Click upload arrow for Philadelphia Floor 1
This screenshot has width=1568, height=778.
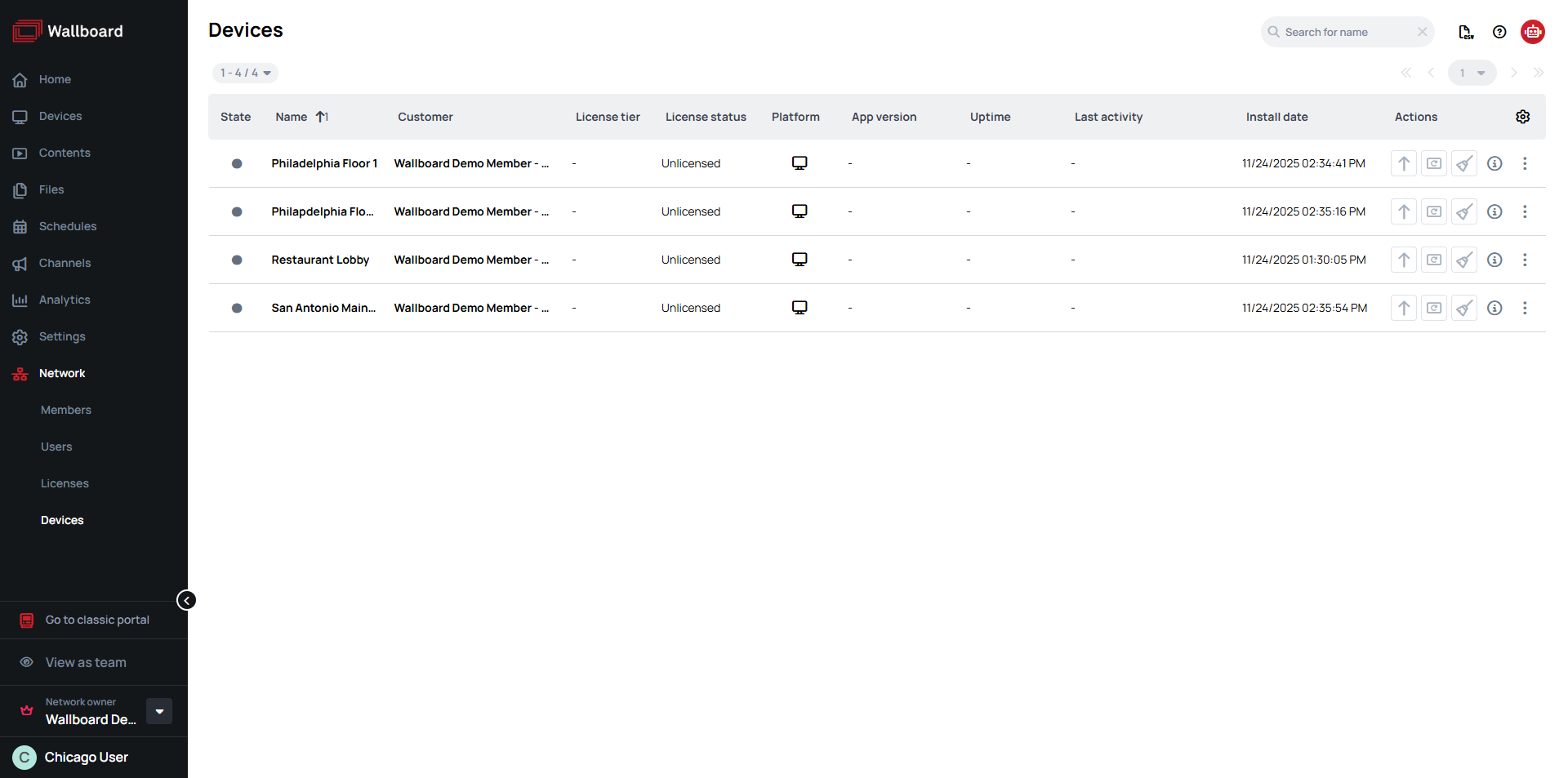(1403, 163)
